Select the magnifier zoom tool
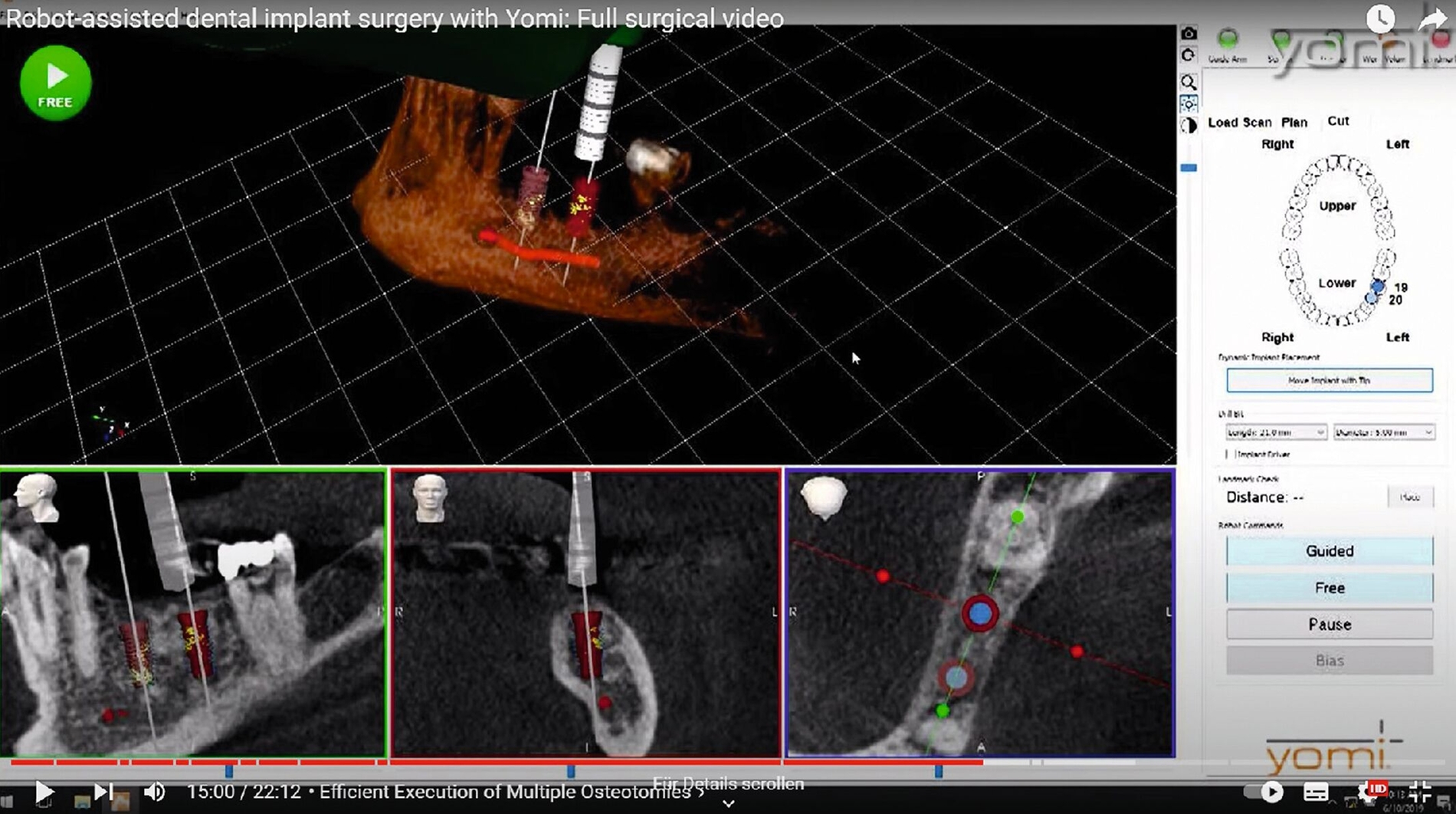 [1189, 82]
